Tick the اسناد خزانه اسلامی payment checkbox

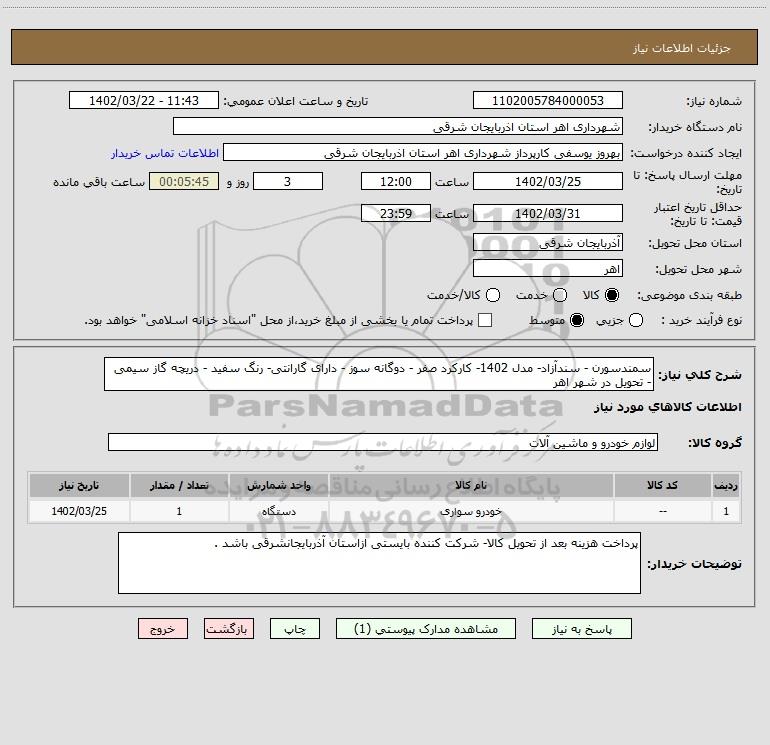pyautogui.click(x=485, y=320)
